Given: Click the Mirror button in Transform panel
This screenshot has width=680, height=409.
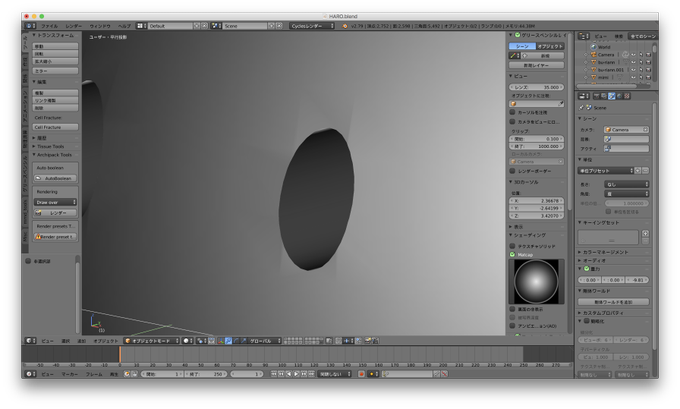Looking at the screenshot, I should pos(56,71).
